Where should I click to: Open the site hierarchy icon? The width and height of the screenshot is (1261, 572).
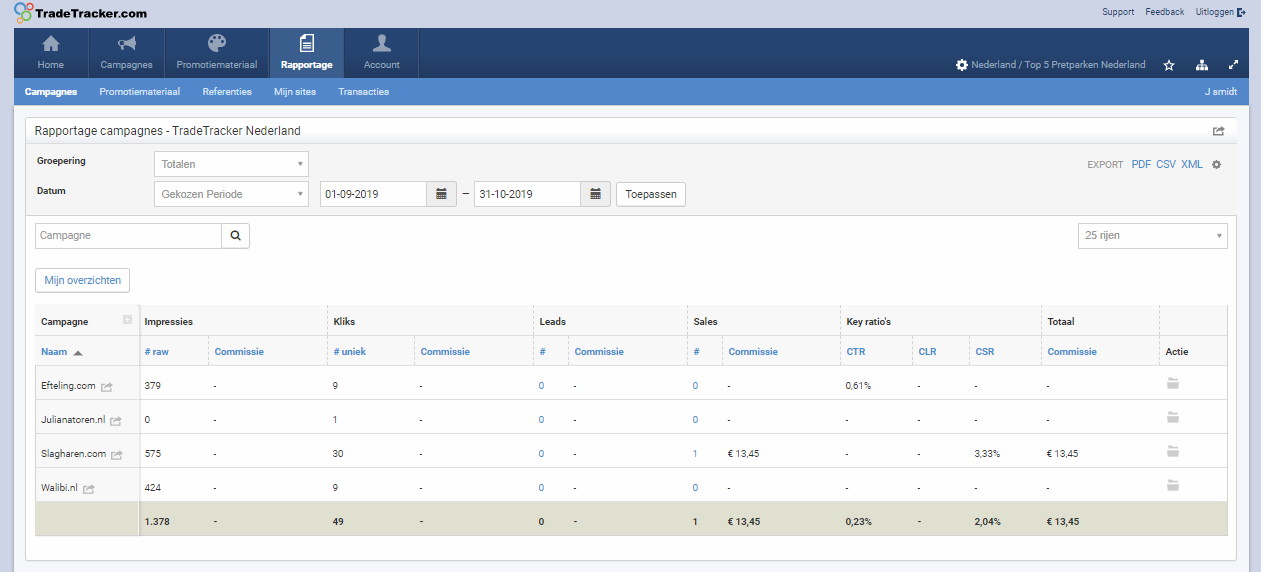click(x=1202, y=65)
